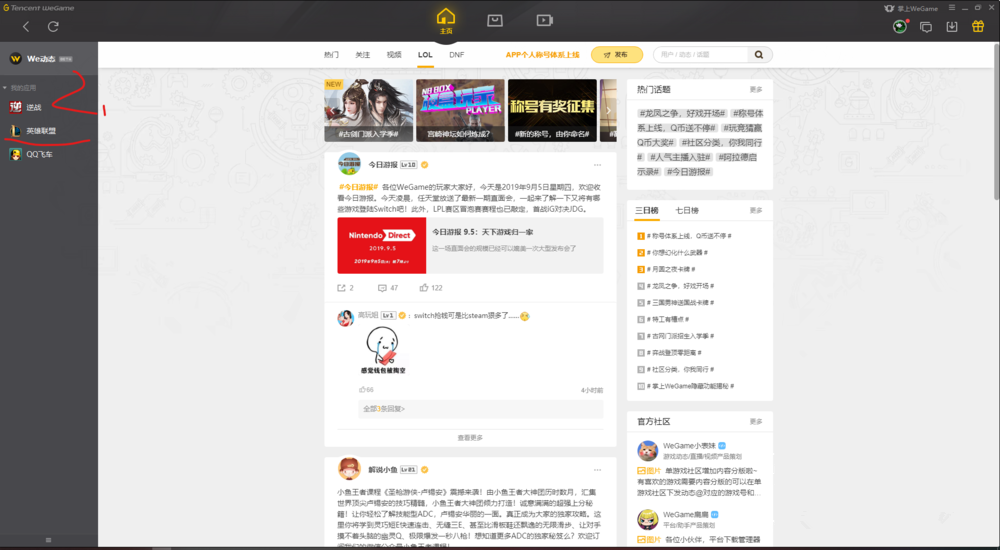Open the 主页 home icon
The image size is (1000, 550).
coord(446,21)
